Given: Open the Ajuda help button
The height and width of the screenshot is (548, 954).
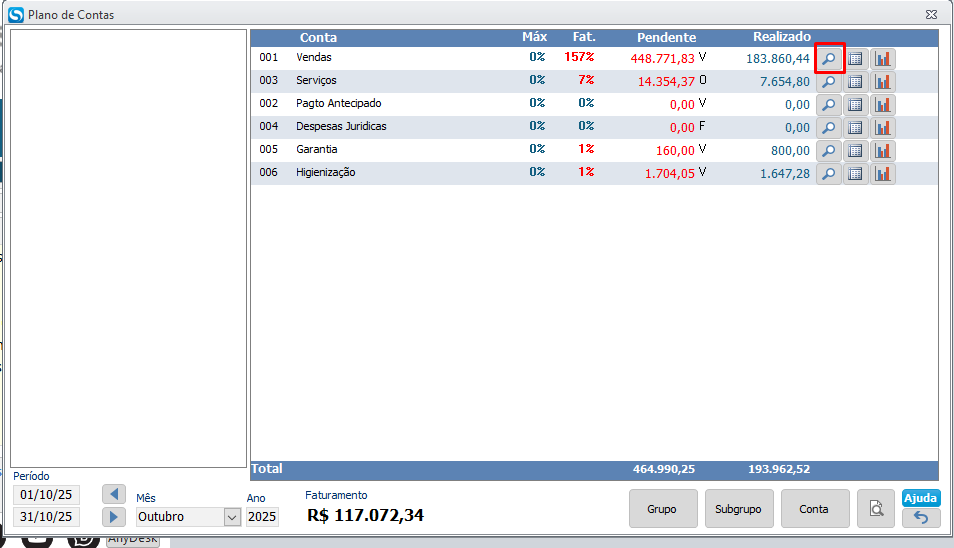Looking at the screenshot, I should (x=920, y=498).
